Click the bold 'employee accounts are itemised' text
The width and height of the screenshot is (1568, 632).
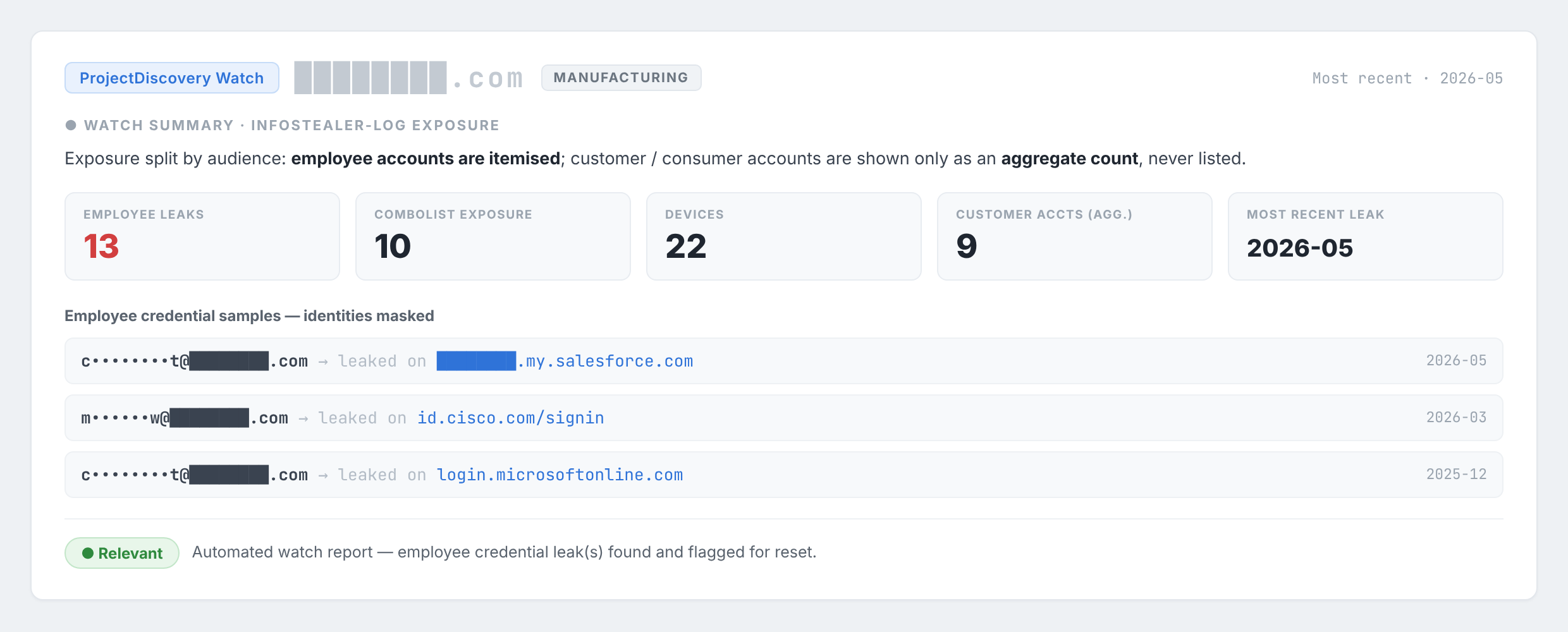click(x=426, y=158)
